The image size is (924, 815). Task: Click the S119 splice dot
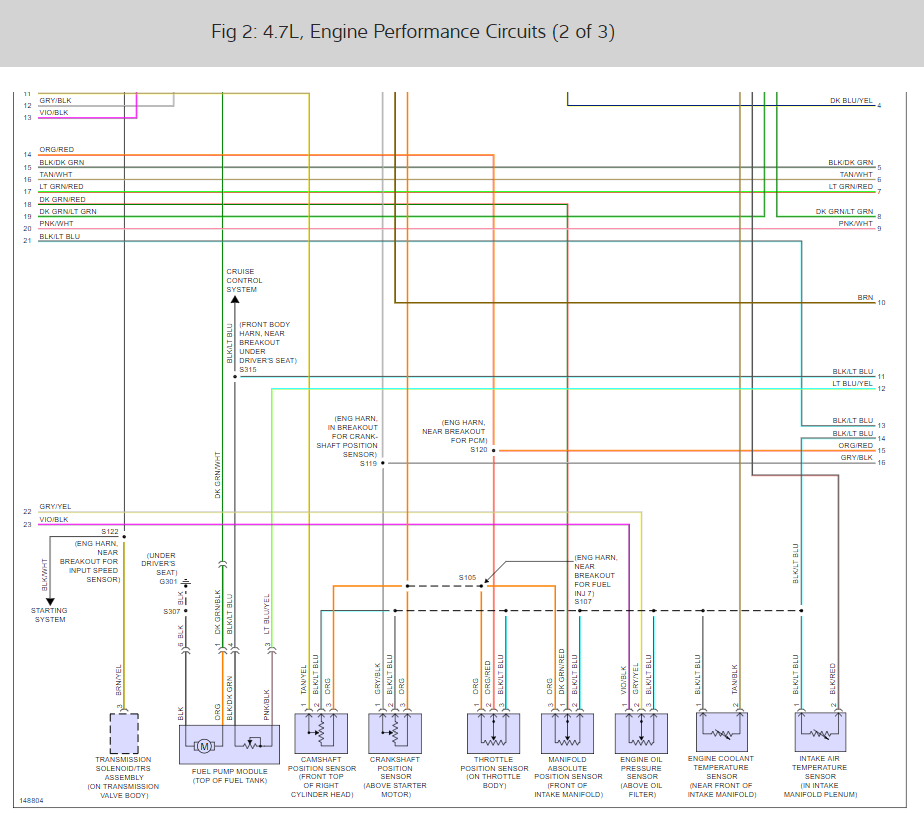click(x=382, y=463)
